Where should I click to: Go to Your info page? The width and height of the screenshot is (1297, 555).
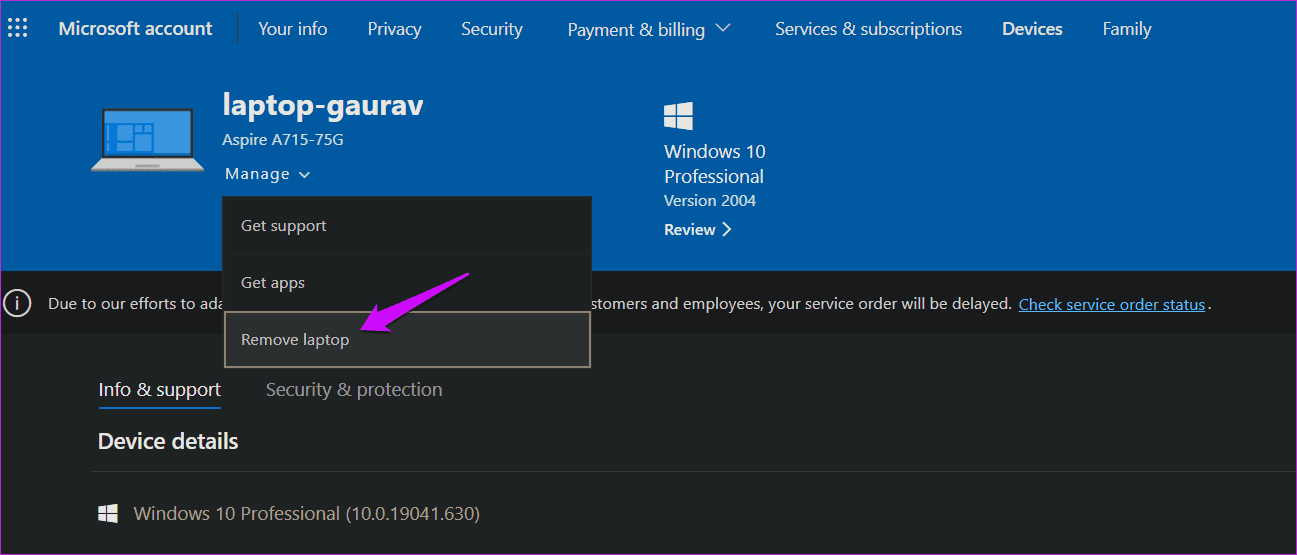[293, 29]
